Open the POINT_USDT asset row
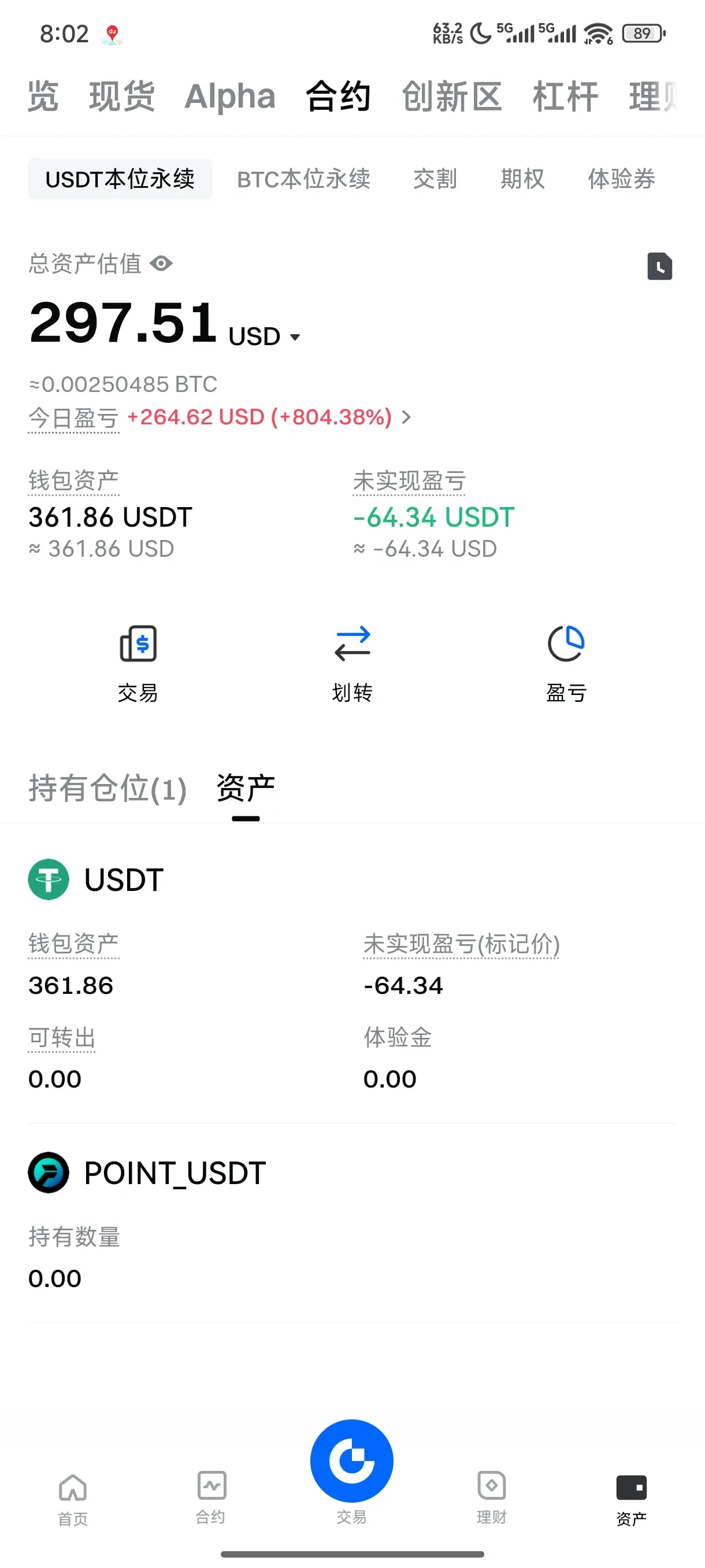705x1568 pixels. pyautogui.click(x=352, y=1222)
